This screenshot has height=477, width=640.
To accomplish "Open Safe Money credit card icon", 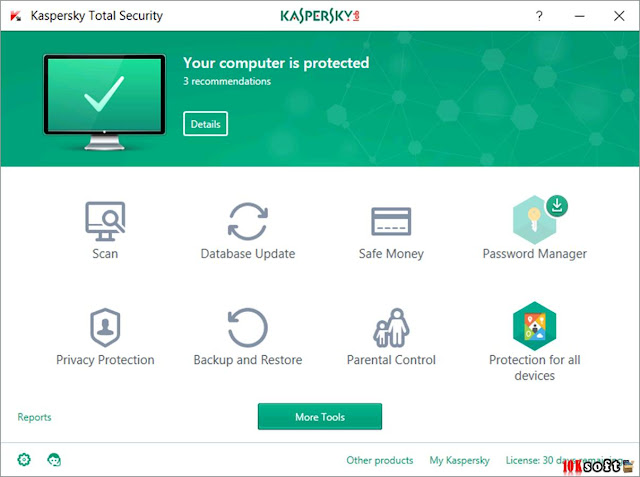I will tap(391, 221).
